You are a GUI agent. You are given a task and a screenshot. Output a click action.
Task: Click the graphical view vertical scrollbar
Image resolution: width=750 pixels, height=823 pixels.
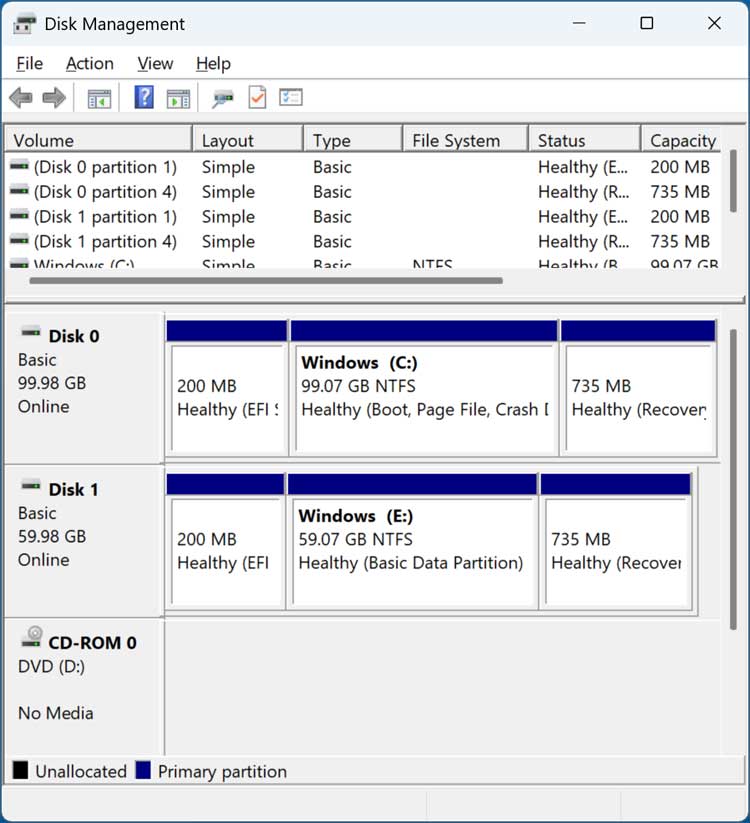[733, 479]
